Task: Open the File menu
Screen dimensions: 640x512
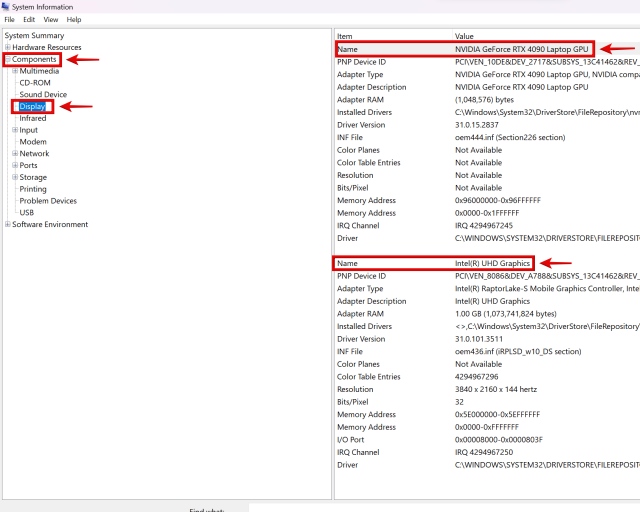Action: coord(9,20)
